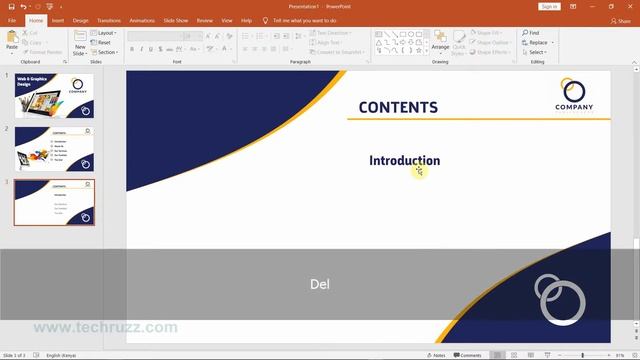Viewport: 640px width, 360px height.
Task: Expand the Section dropdown
Action: pyautogui.click(x=105, y=52)
